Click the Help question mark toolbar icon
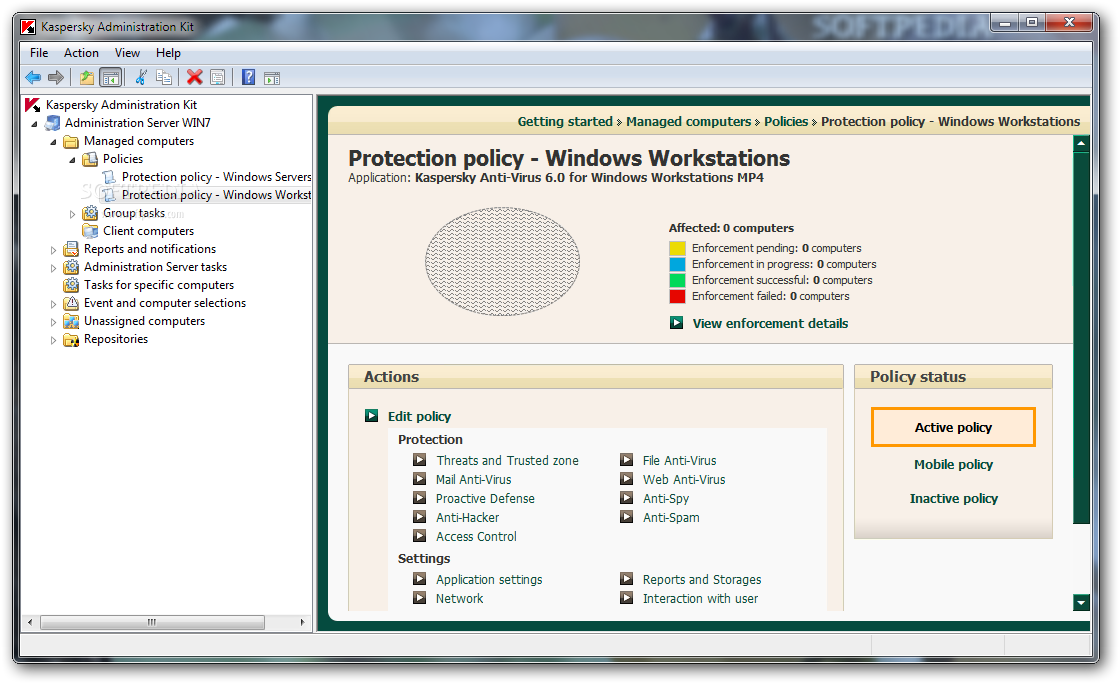Viewport: 1120px width, 684px height. 249,77
